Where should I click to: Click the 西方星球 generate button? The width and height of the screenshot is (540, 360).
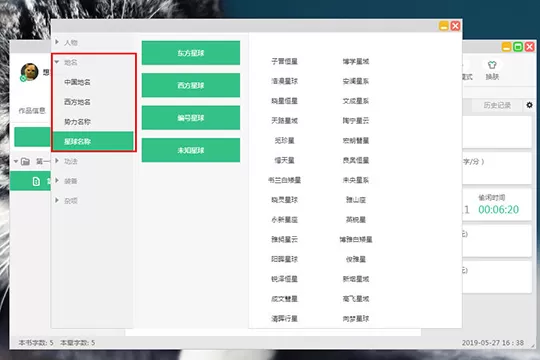(x=191, y=85)
